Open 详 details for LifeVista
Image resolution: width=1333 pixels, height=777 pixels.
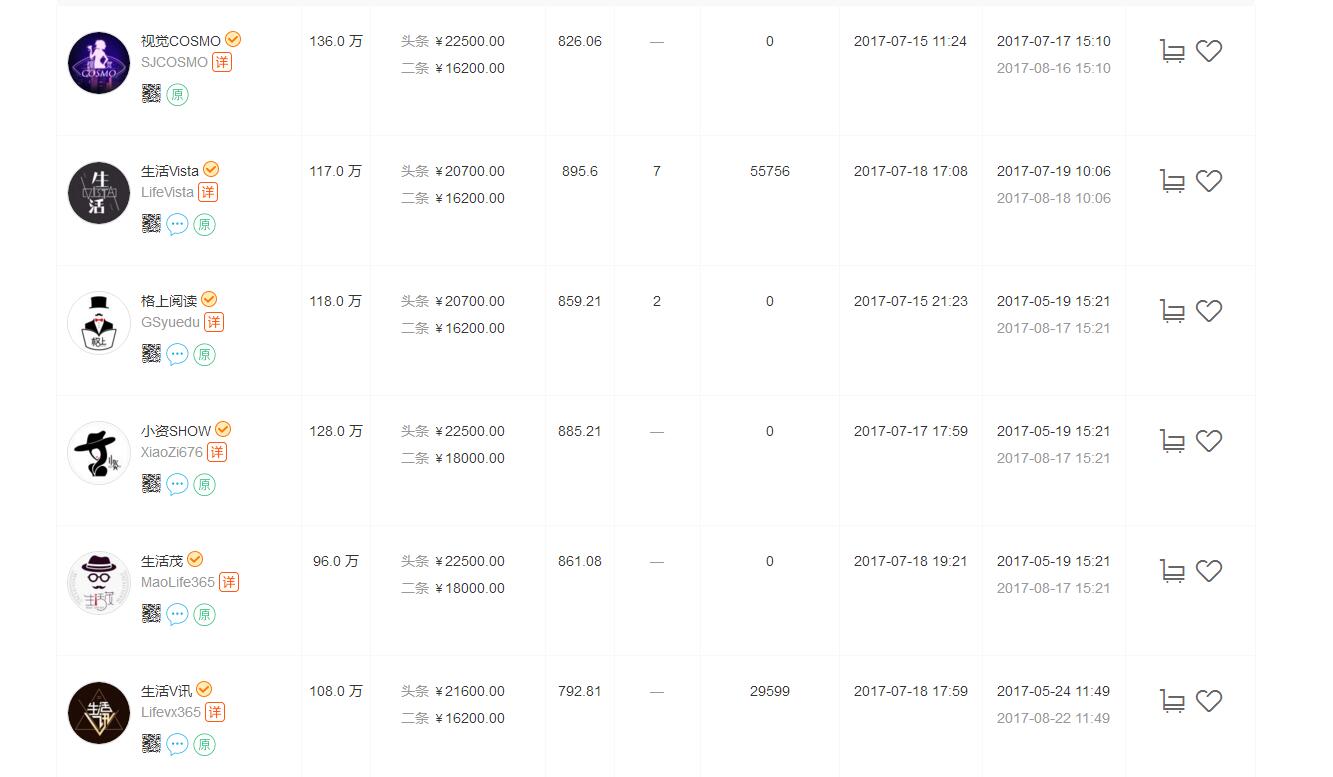pos(207,192)
